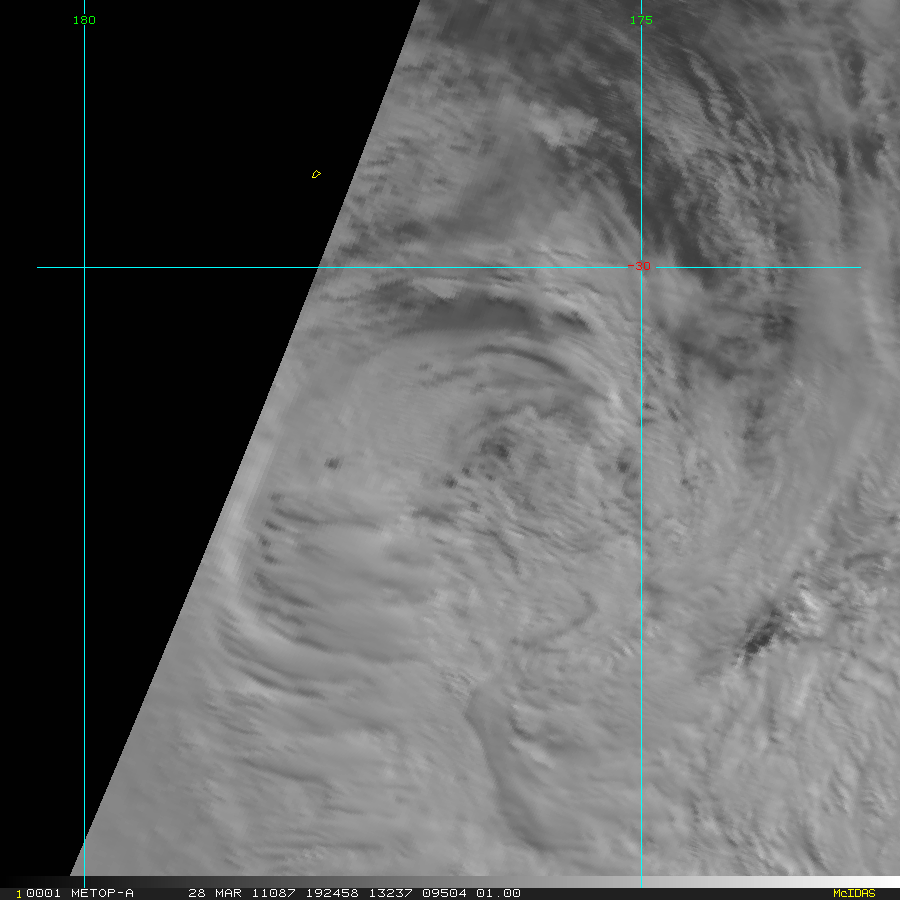
Task: Click the 192458 timestamp in status bar
Action: coord(308,893)
